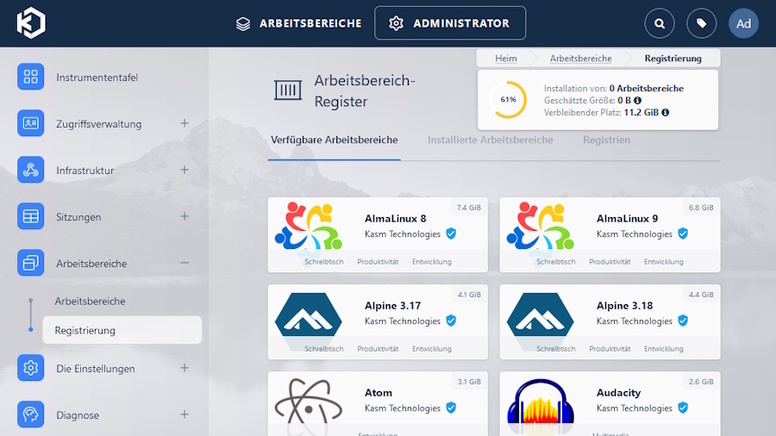
Task: Click the Schreibtisch tag on AlmaLinux 8
Action: coord(324,262)
